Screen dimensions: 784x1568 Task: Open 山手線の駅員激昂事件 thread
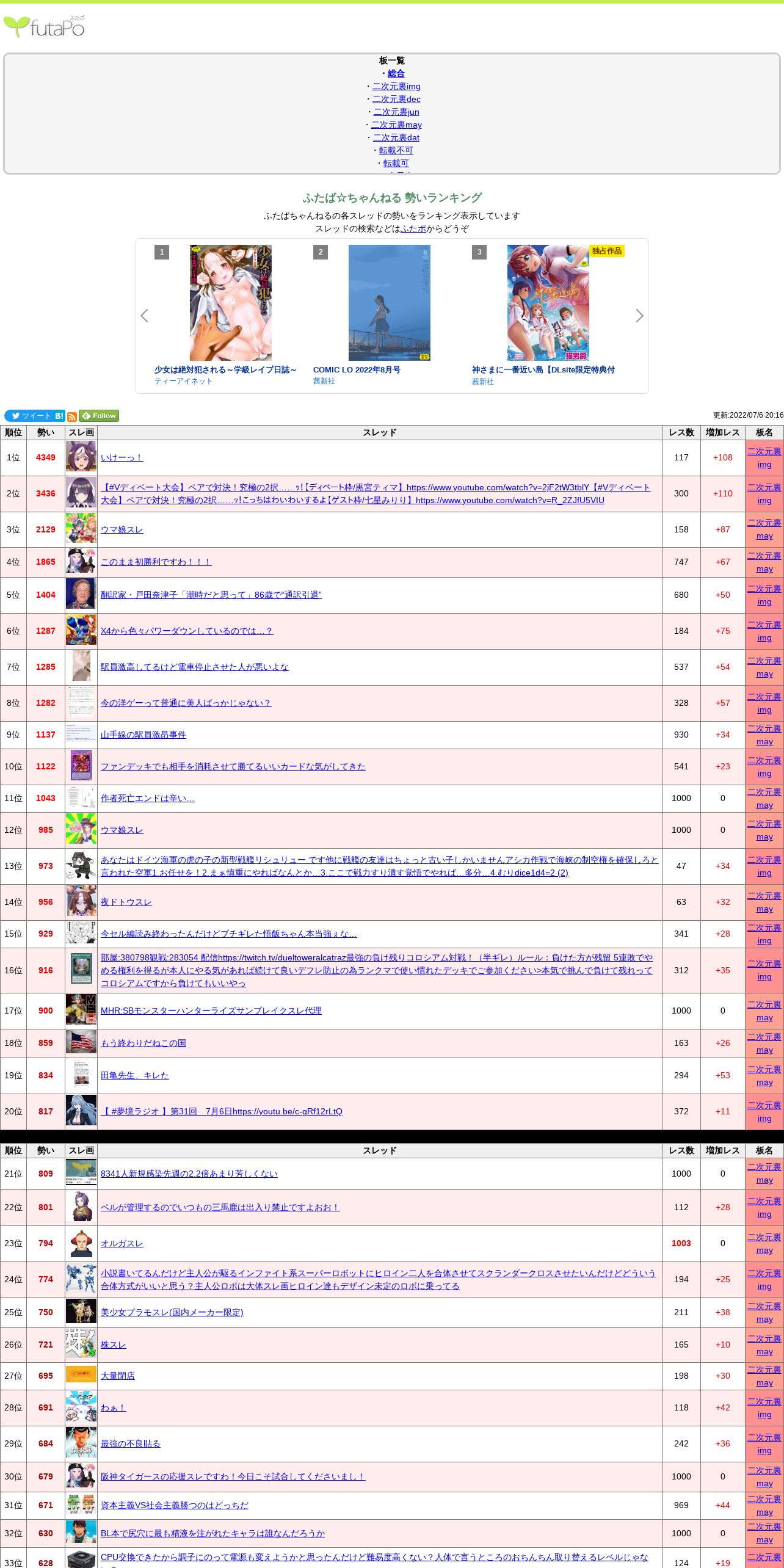143,735
